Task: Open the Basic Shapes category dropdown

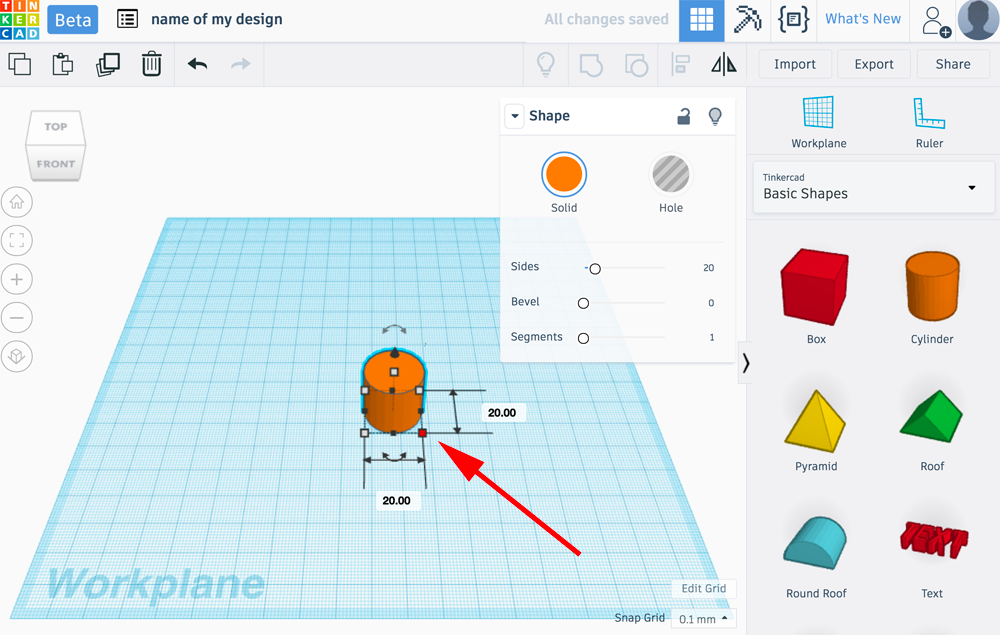Action: pyautogui.click(x=873, y=187)
